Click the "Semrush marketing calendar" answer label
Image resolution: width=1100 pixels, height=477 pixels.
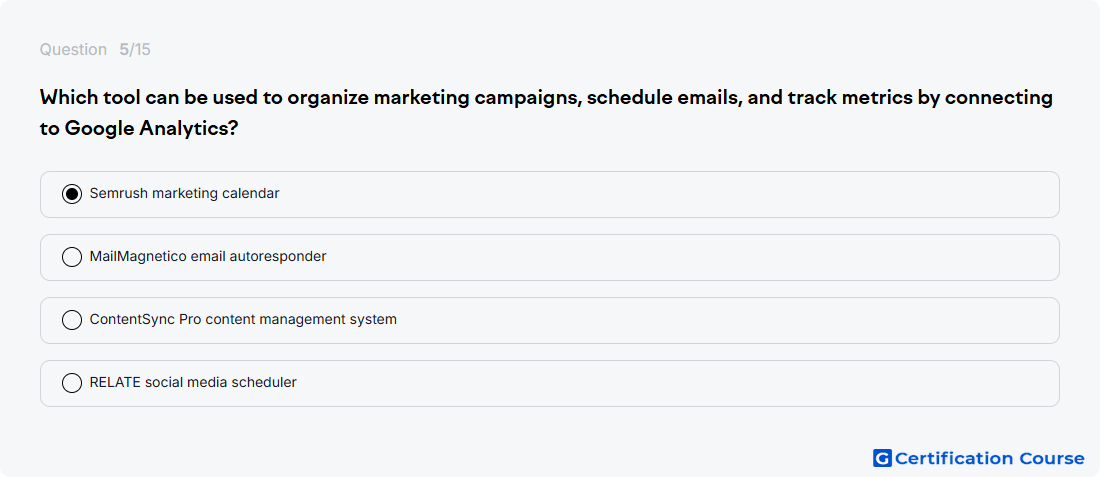click(185, 194)
